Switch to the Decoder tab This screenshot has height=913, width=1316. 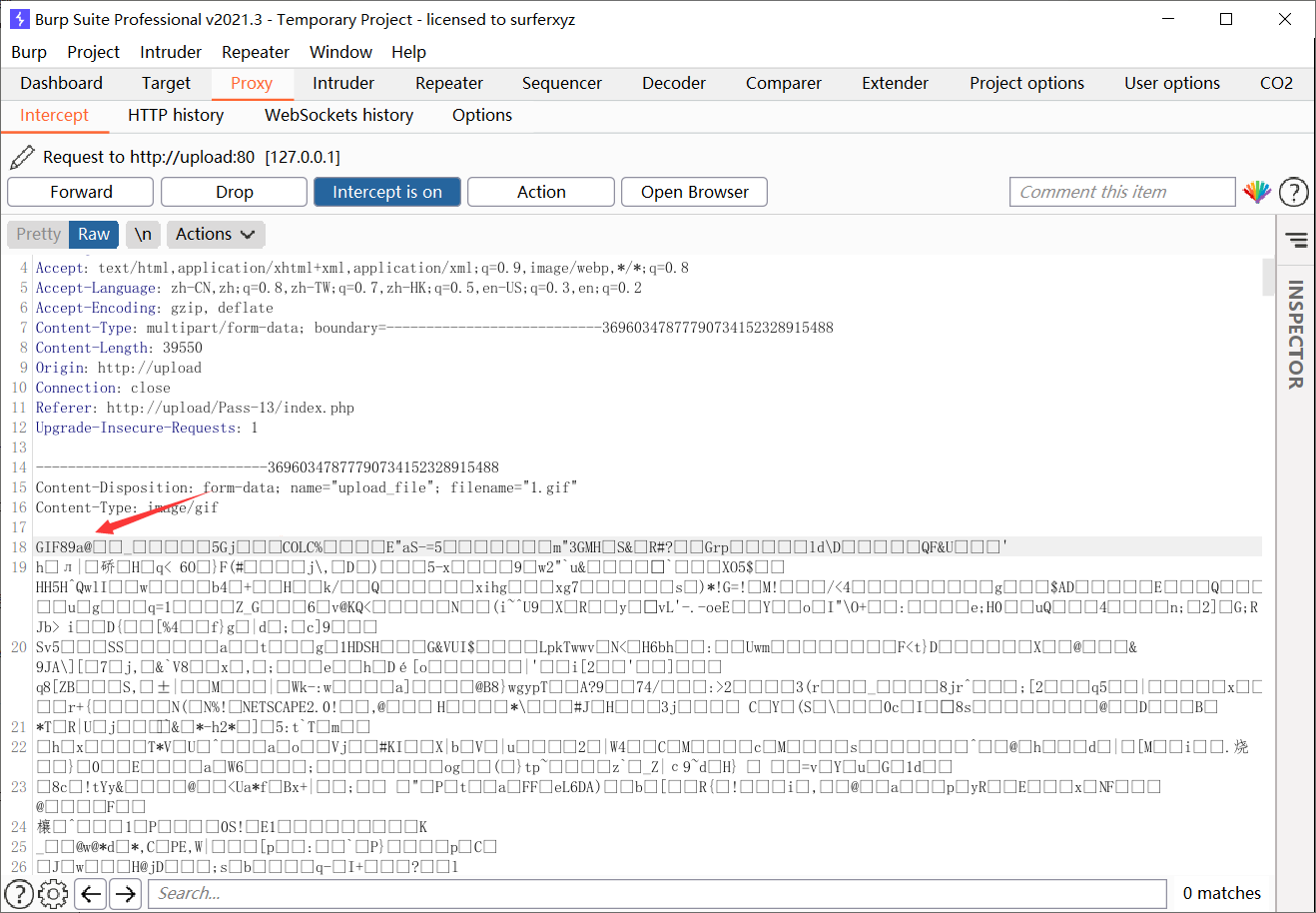(x=674, y=83)
